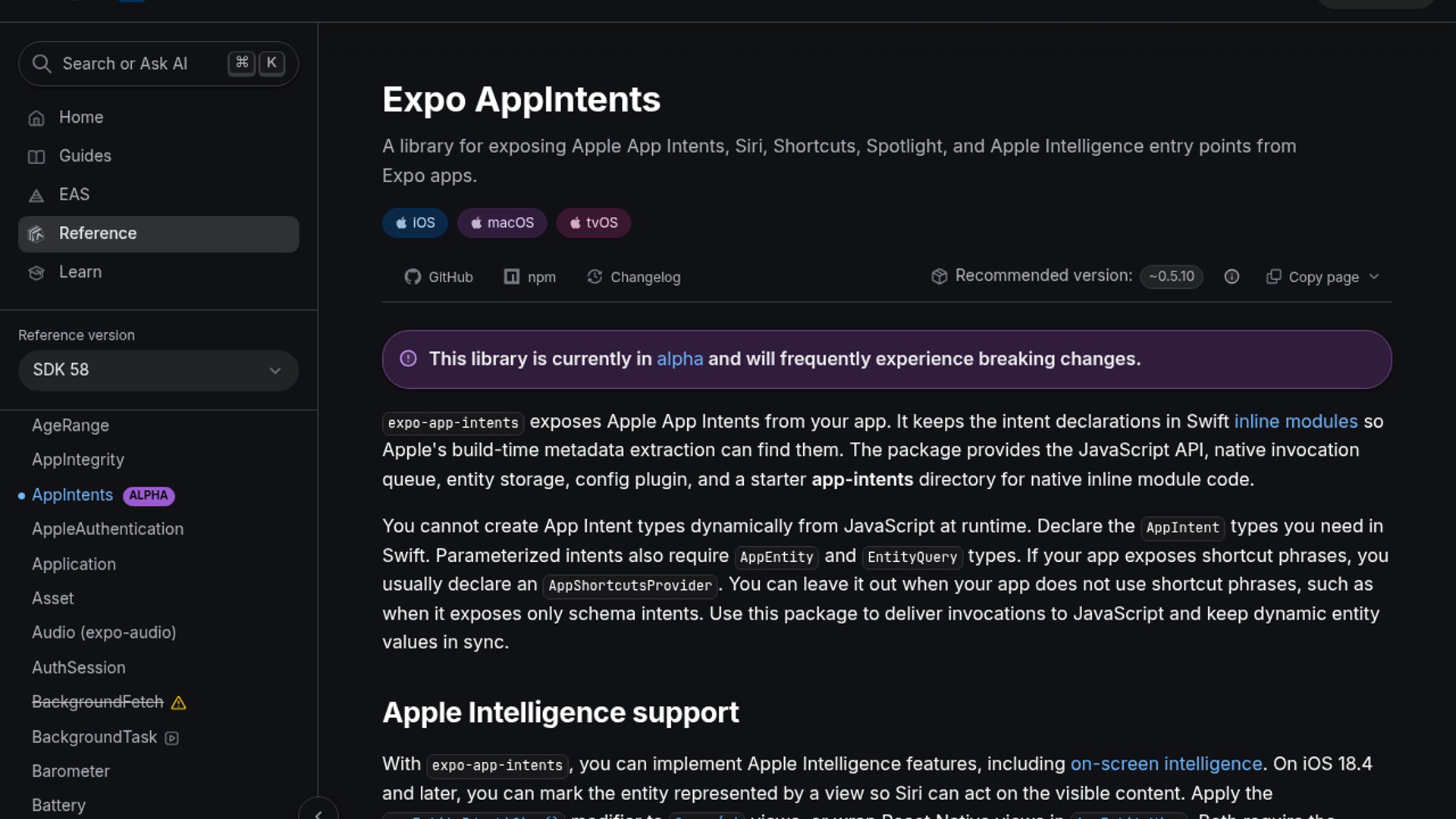Open the EAS section
The height and width of the screenshot is (819, 1456).
(x=158, y=195)
